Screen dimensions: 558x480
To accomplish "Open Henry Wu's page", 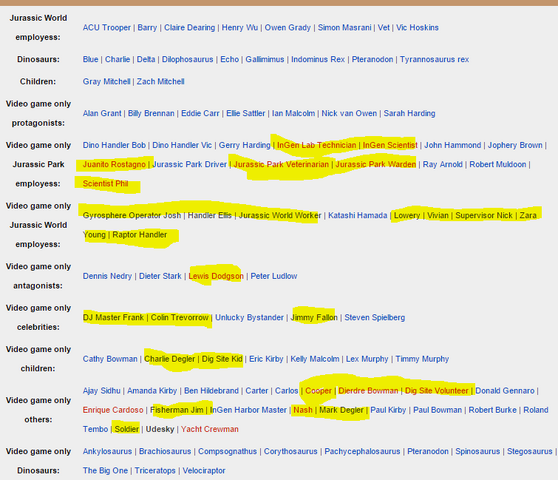I will coord(239,28).
